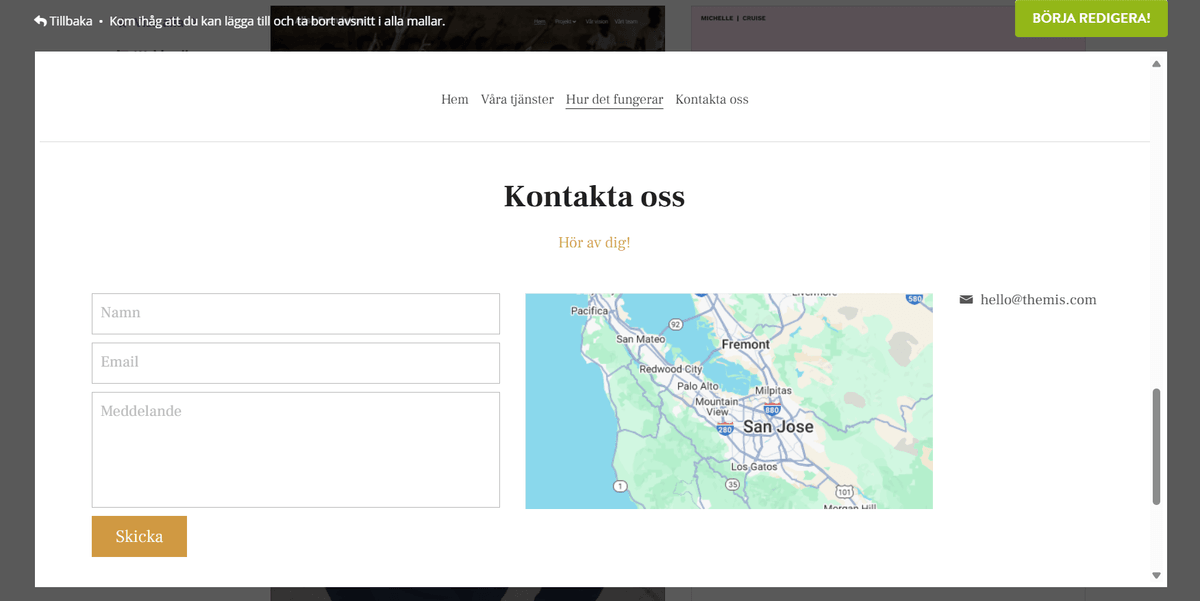Select Hem in the preview navigation

pyautogui.click(x=454, y=99)
